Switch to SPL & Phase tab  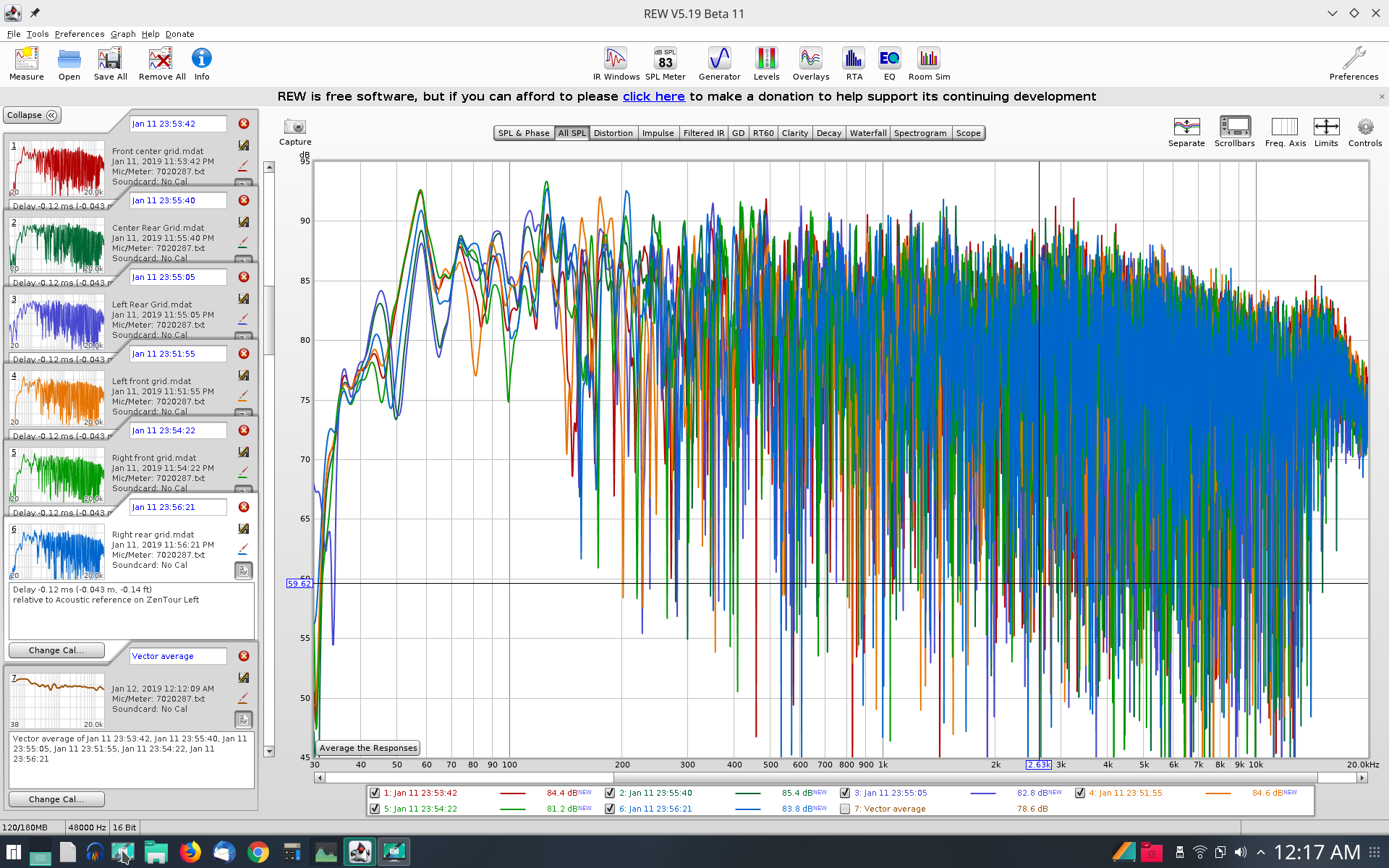pos(524,133)
